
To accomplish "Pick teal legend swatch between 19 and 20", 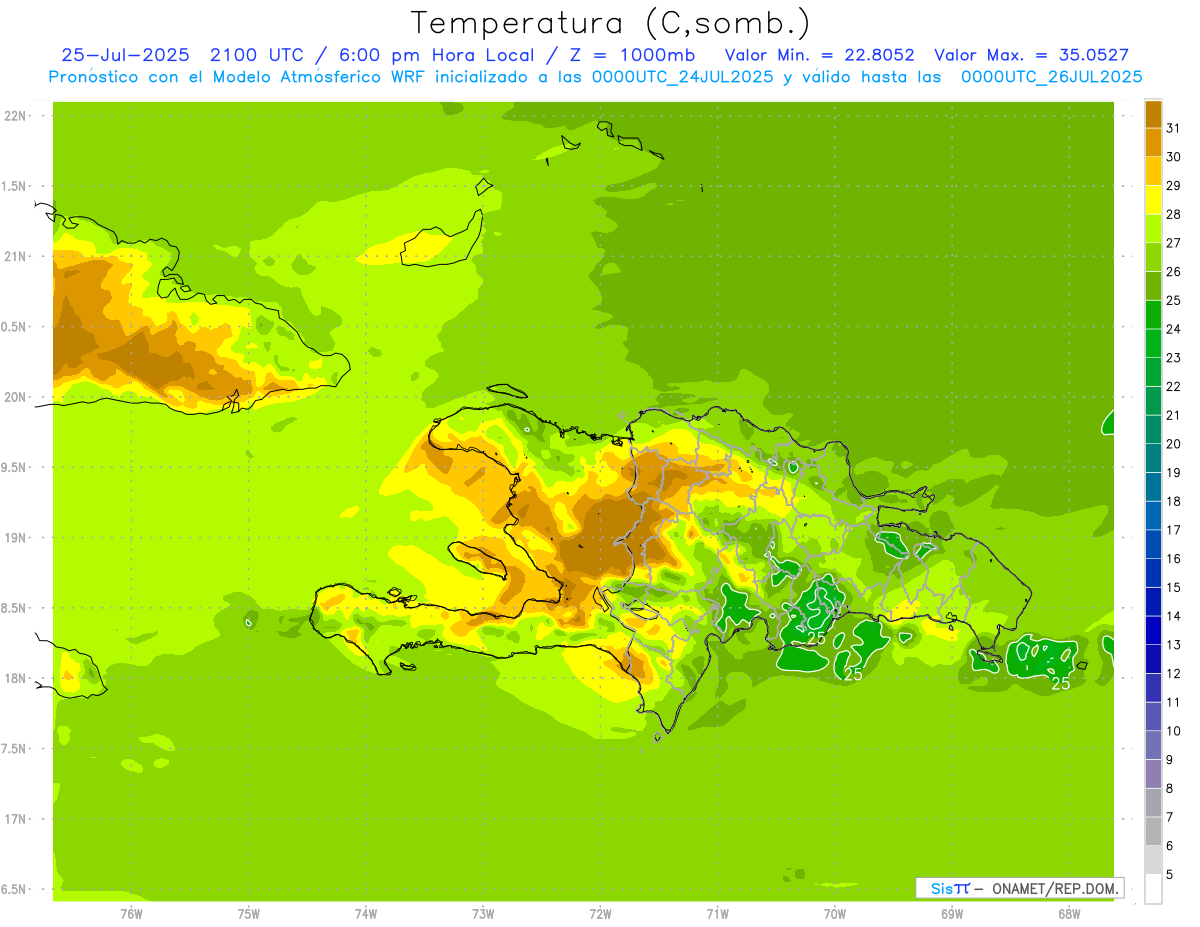I will pyautogui.click(x=1154, y=458).
